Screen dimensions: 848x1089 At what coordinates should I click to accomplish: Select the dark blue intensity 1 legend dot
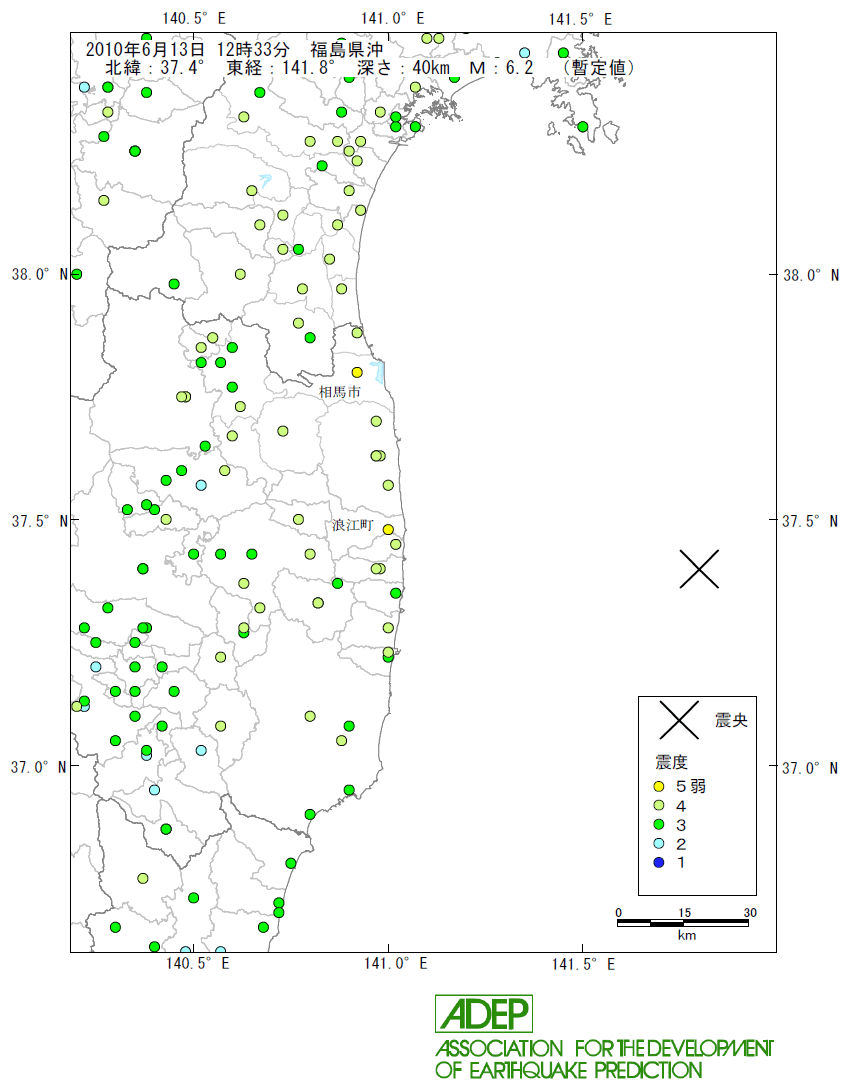[x=659, y=862]
